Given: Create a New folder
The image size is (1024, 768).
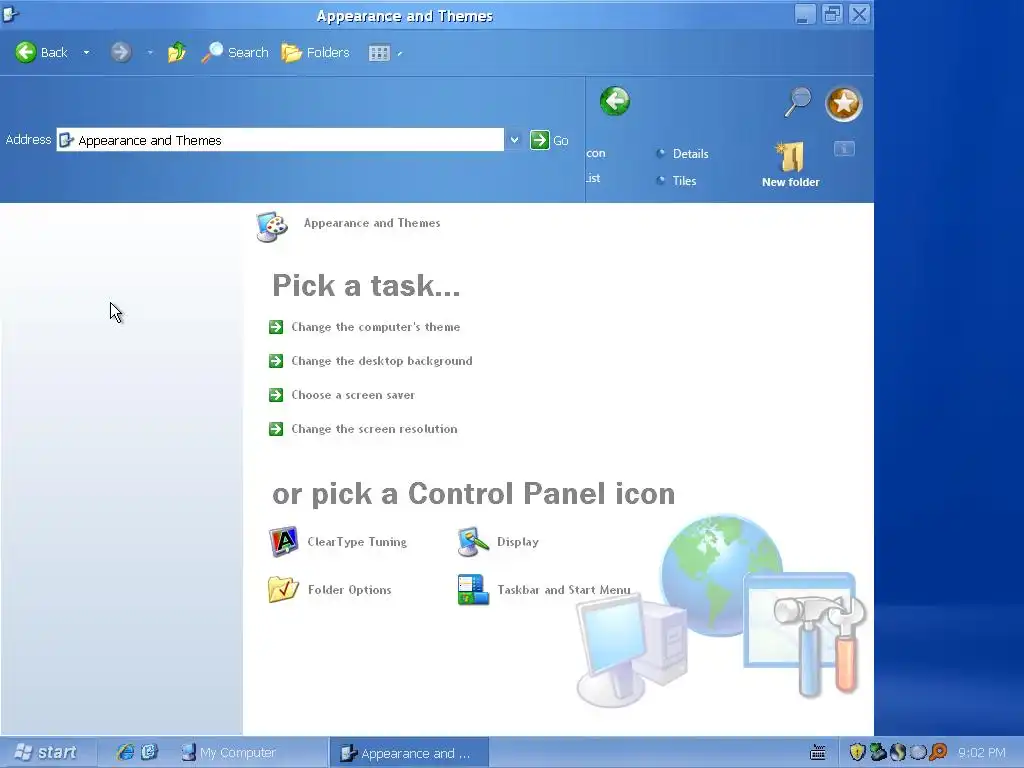Looking at the screenshot, I should (x=790, y=165).
